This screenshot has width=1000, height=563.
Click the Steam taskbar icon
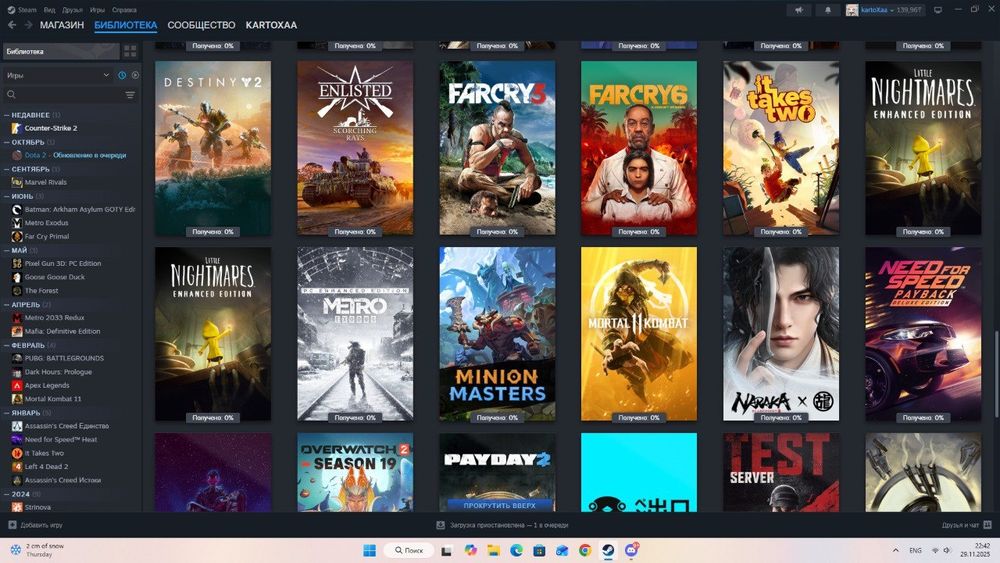[x=608, y=550]
